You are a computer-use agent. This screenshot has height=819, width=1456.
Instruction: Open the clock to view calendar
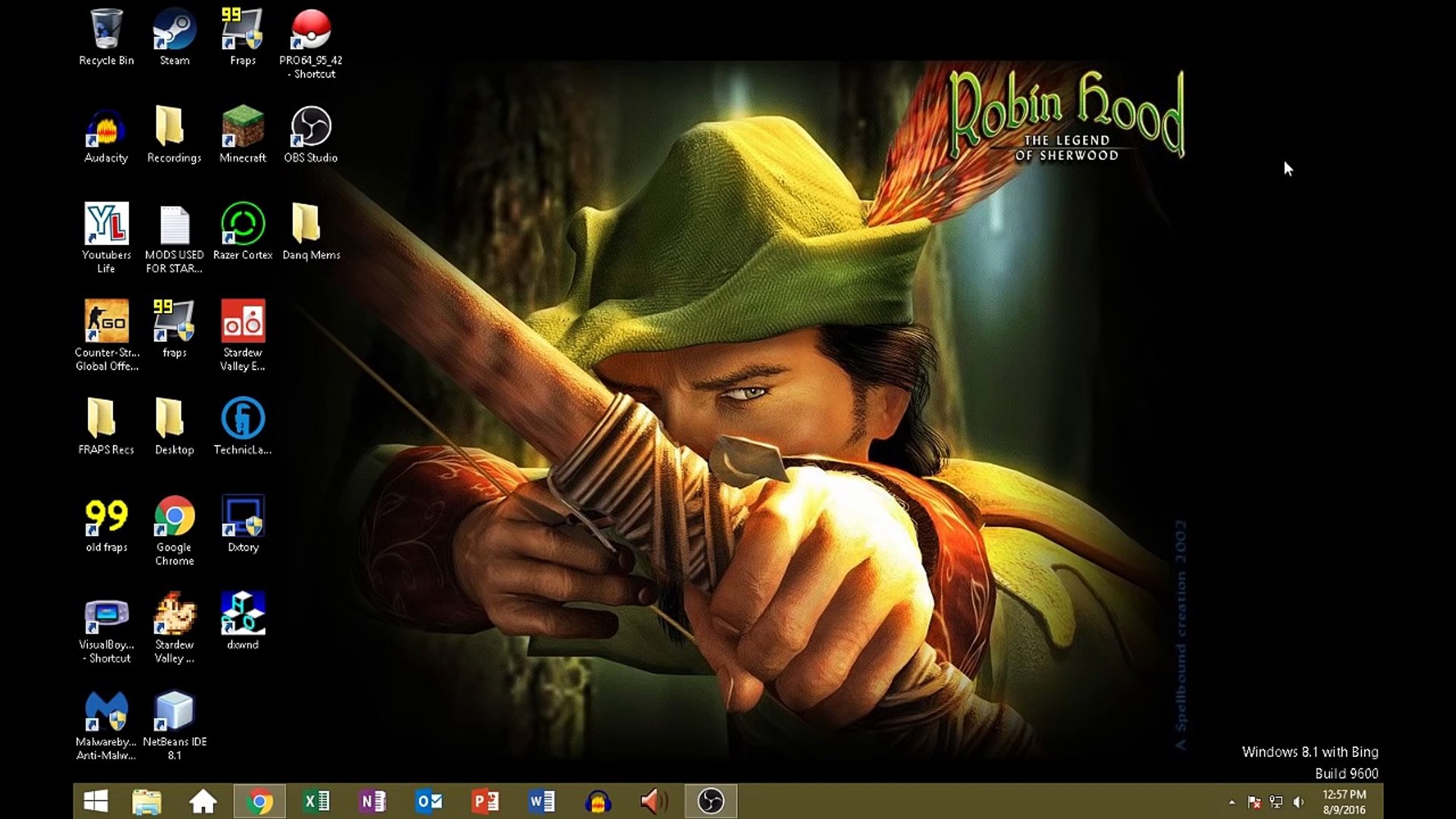[1344, 802]
